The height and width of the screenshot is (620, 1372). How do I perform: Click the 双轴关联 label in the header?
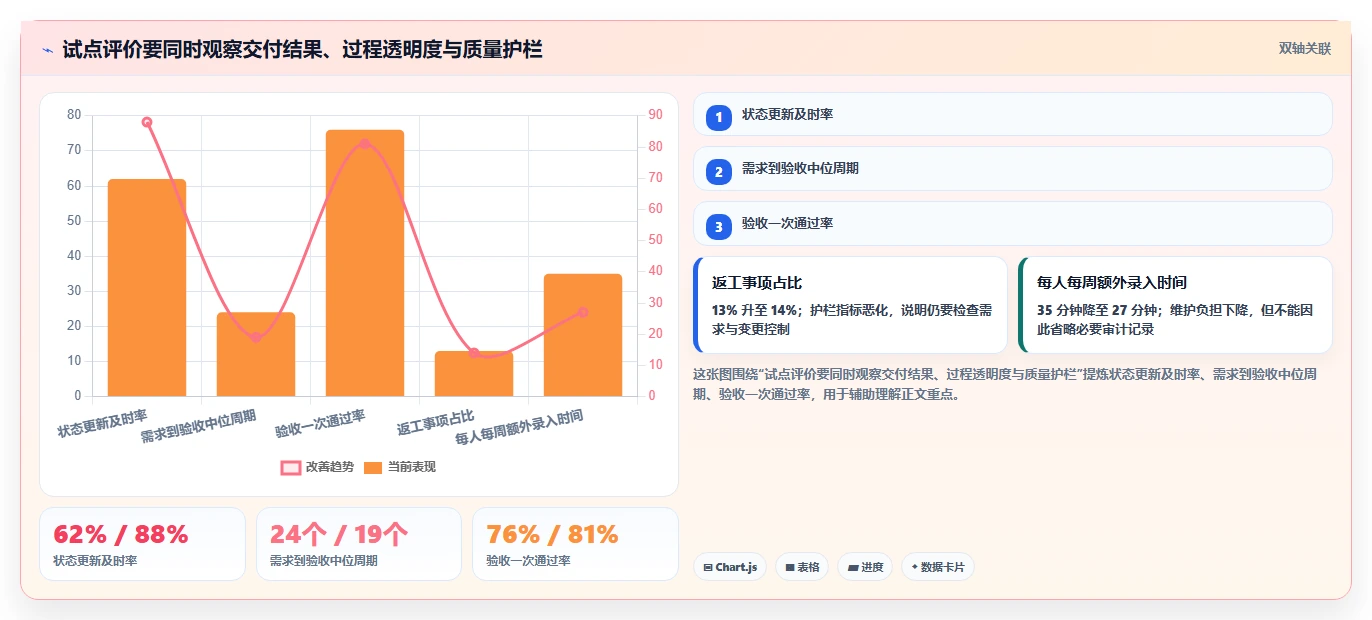[x=1304, y=48]
